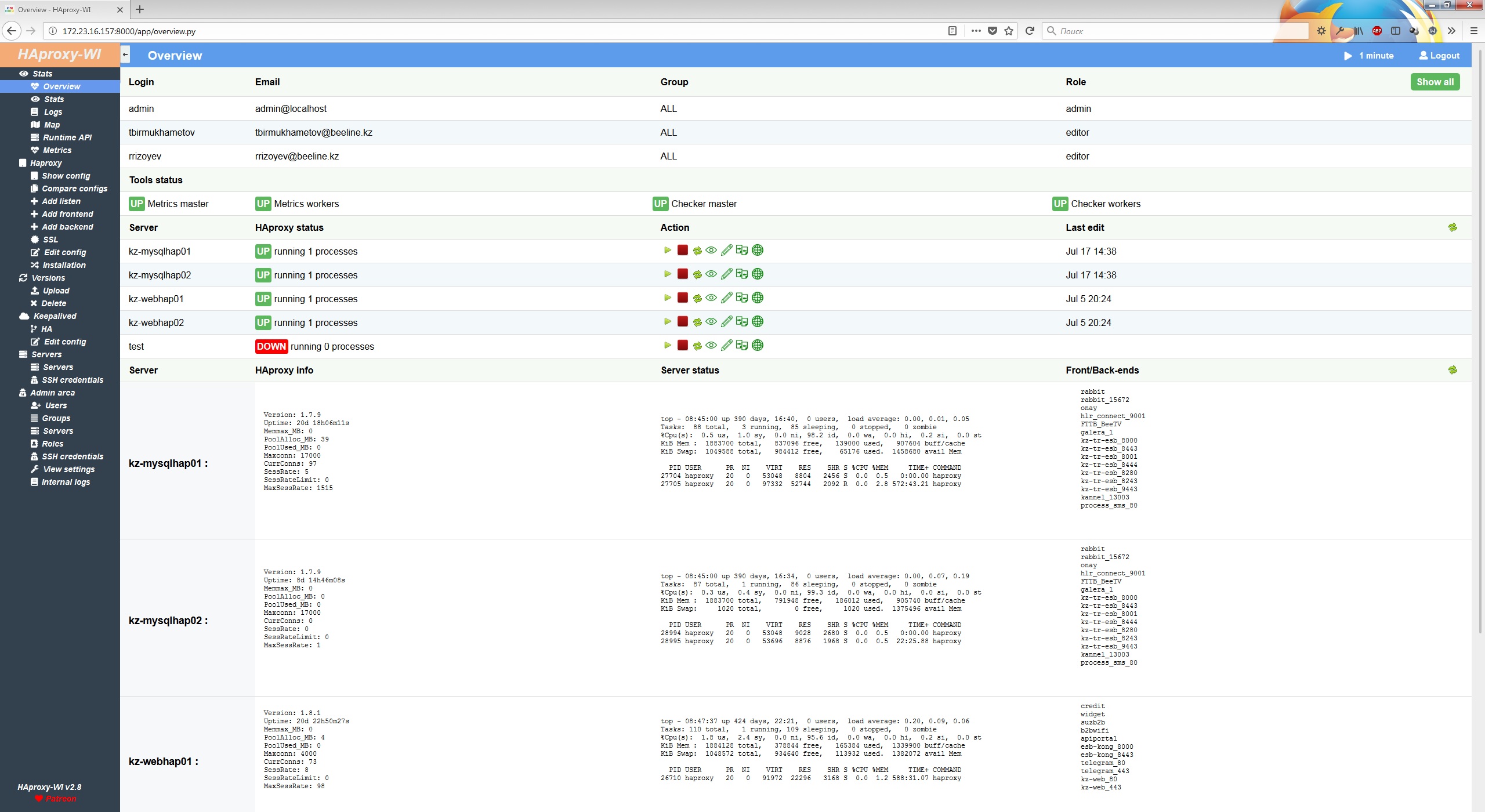Screen dimensions: 1485x812
Task: View config eye icon for kz-mysqlhap02
Action: tap(711, 274)
